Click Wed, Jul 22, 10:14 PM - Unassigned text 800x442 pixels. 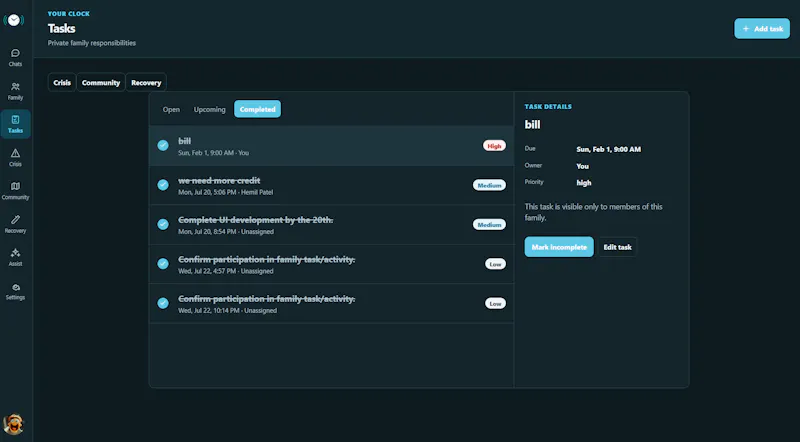click(228, 310)
